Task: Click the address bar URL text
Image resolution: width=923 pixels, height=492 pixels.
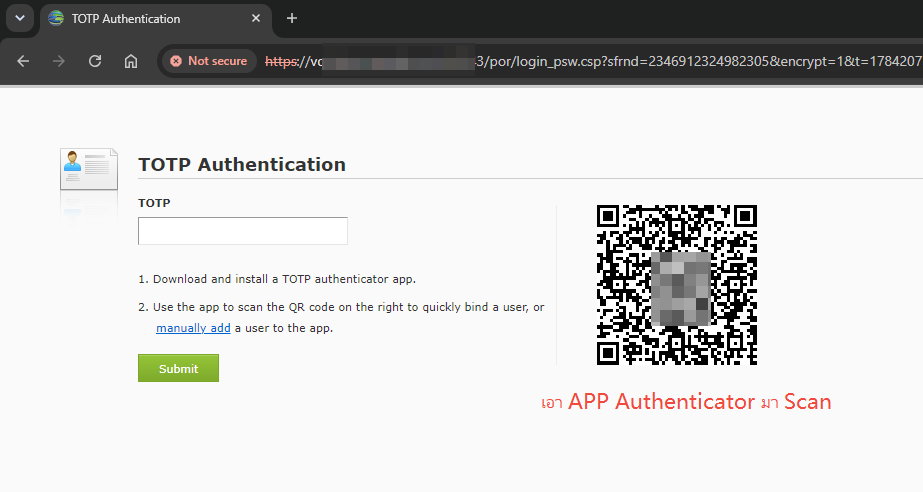Action: point(593,61)
